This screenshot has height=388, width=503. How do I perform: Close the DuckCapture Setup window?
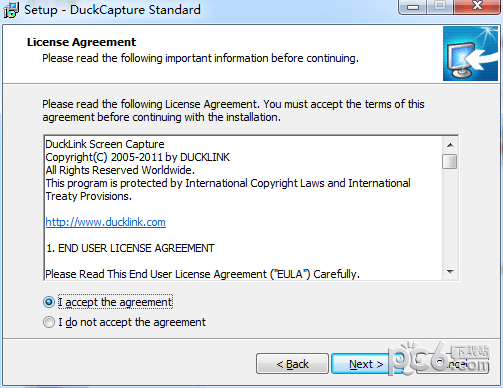tap(477, 7)
